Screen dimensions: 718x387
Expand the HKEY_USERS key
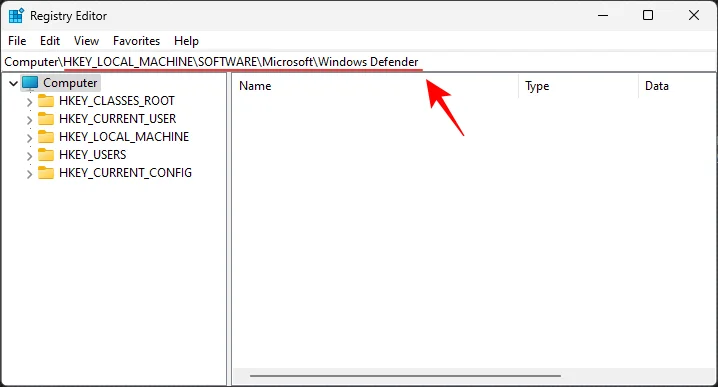29,156
